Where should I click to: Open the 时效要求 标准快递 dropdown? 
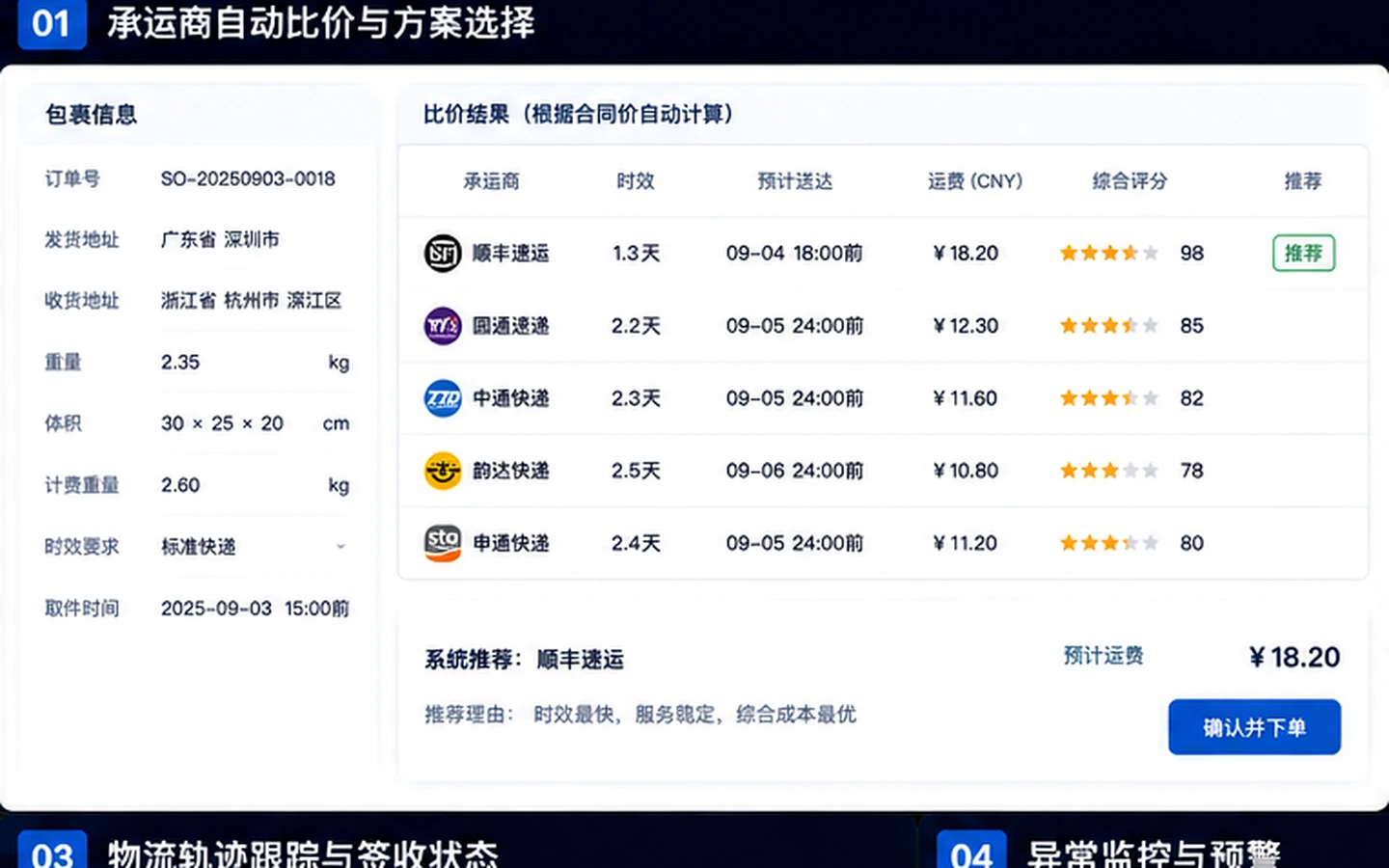point(255,547)
